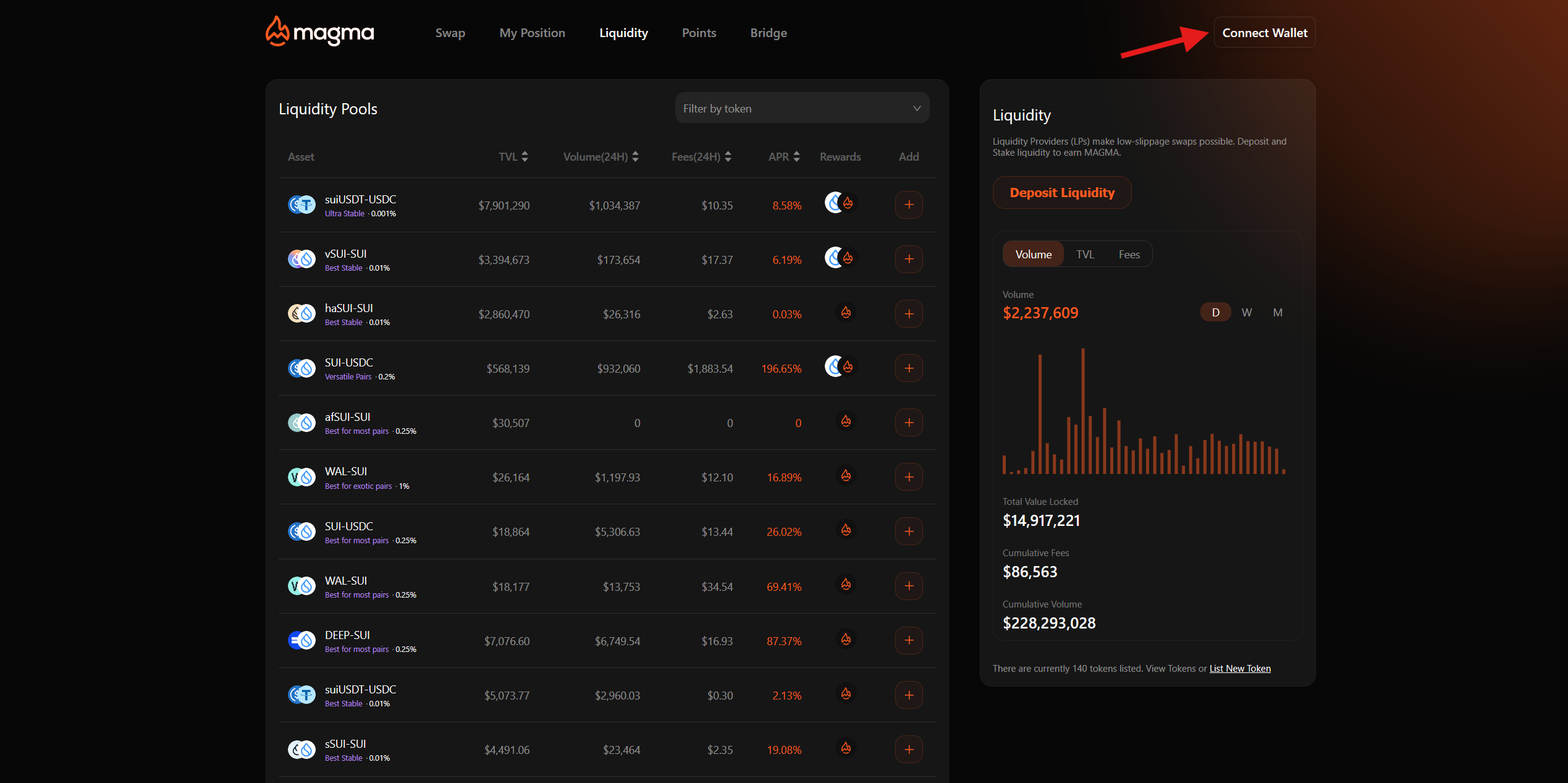The height and width of the screenshot is (783, 1568).
Task: Add liquidity to SUI-USDC 0.25% pool
Action: tap(909, 531)
